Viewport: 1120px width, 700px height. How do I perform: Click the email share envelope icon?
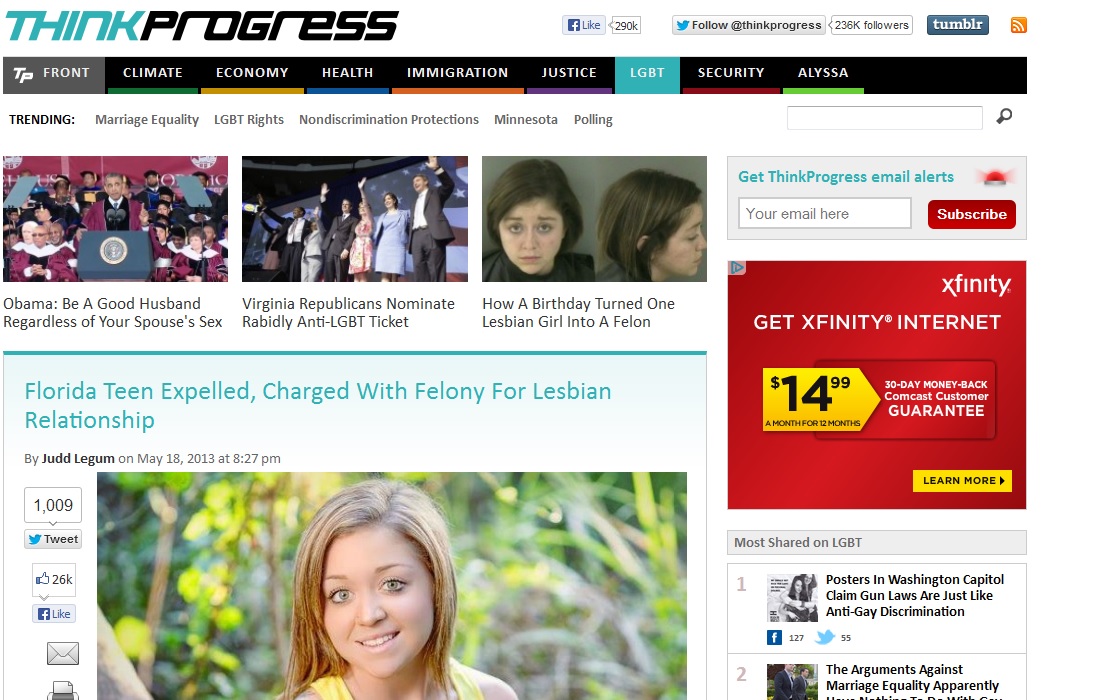[63, 654]
